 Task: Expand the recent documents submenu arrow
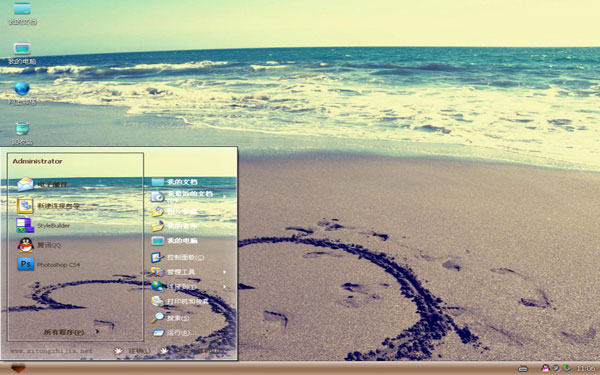(224, 196)
